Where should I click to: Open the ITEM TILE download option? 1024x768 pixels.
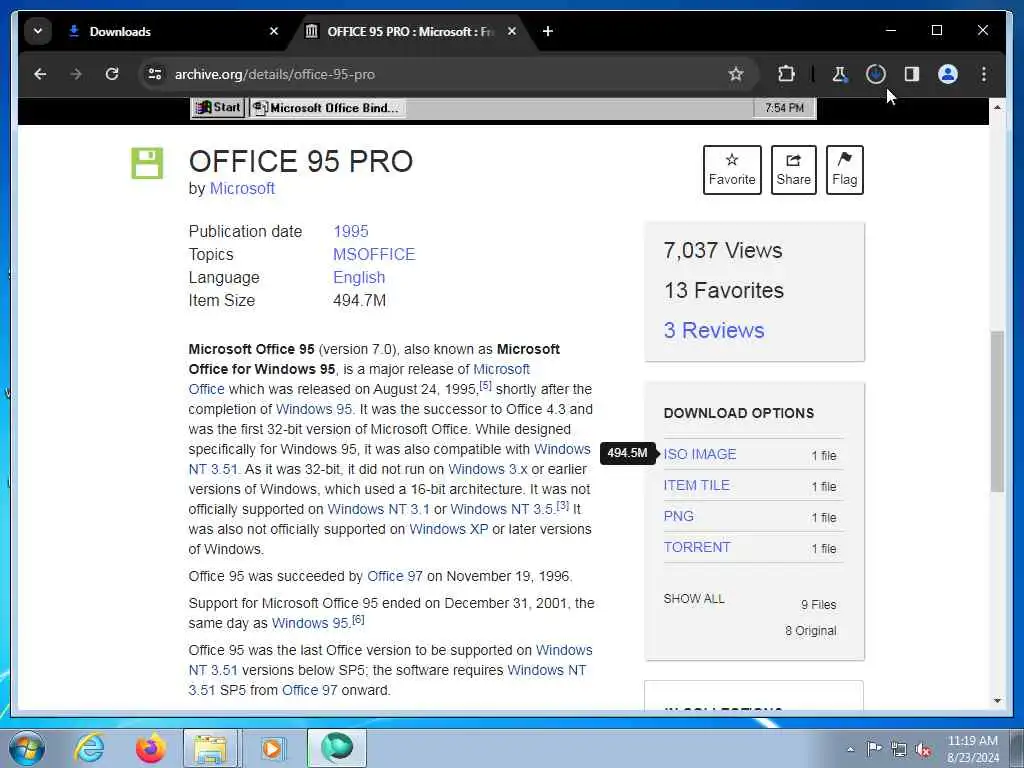pyautogui.click(x=696, y=485)
